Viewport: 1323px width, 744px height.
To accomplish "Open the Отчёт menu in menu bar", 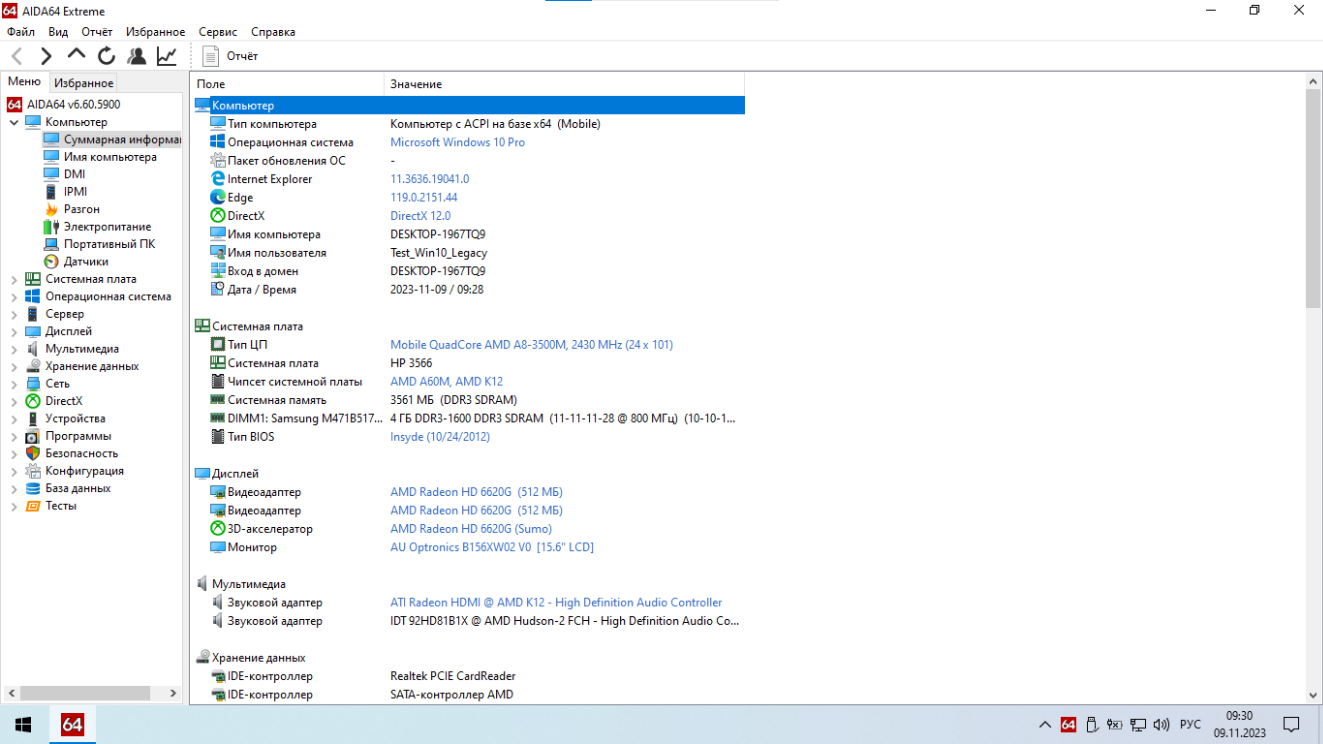I will pyautogui.click(x=97, y=32).
